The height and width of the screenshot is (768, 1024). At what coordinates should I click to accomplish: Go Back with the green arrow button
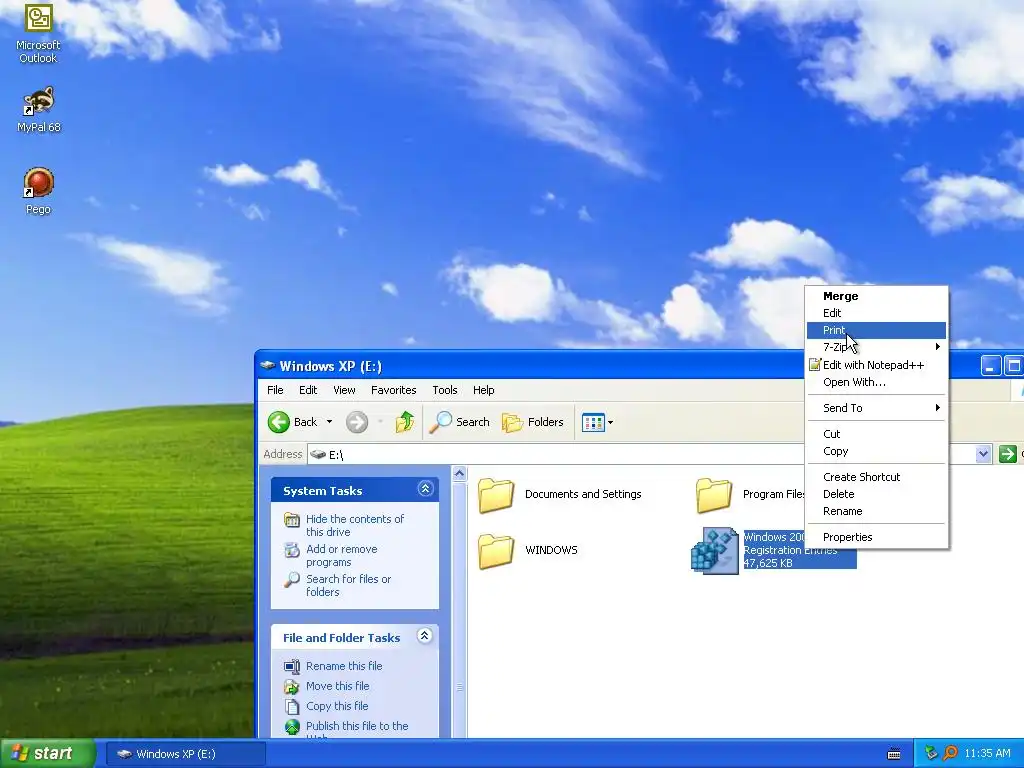coord(279,422)
